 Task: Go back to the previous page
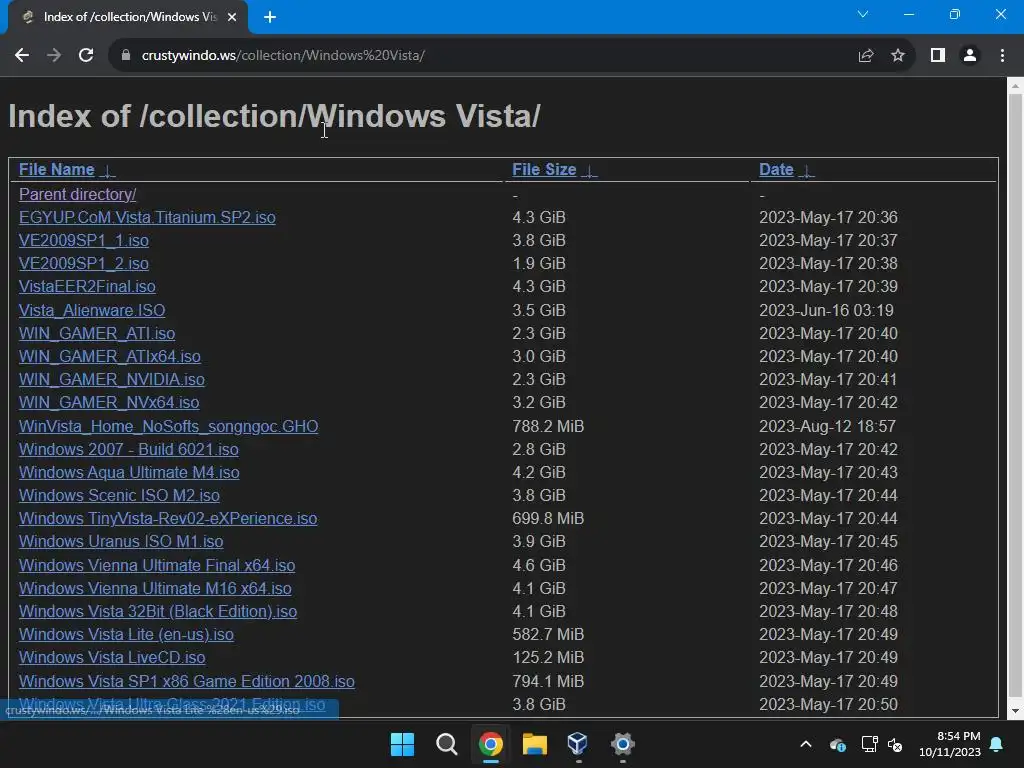(22, 56)
